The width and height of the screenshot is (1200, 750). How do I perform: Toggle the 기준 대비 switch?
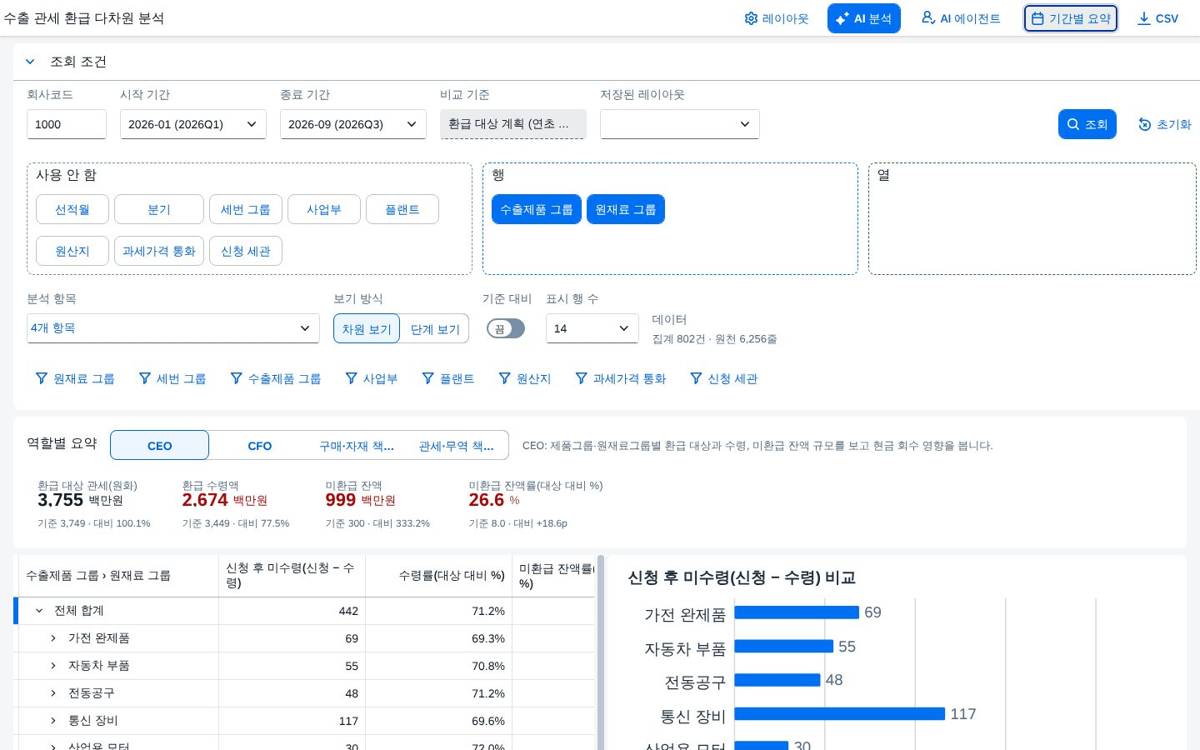(506, 328)
